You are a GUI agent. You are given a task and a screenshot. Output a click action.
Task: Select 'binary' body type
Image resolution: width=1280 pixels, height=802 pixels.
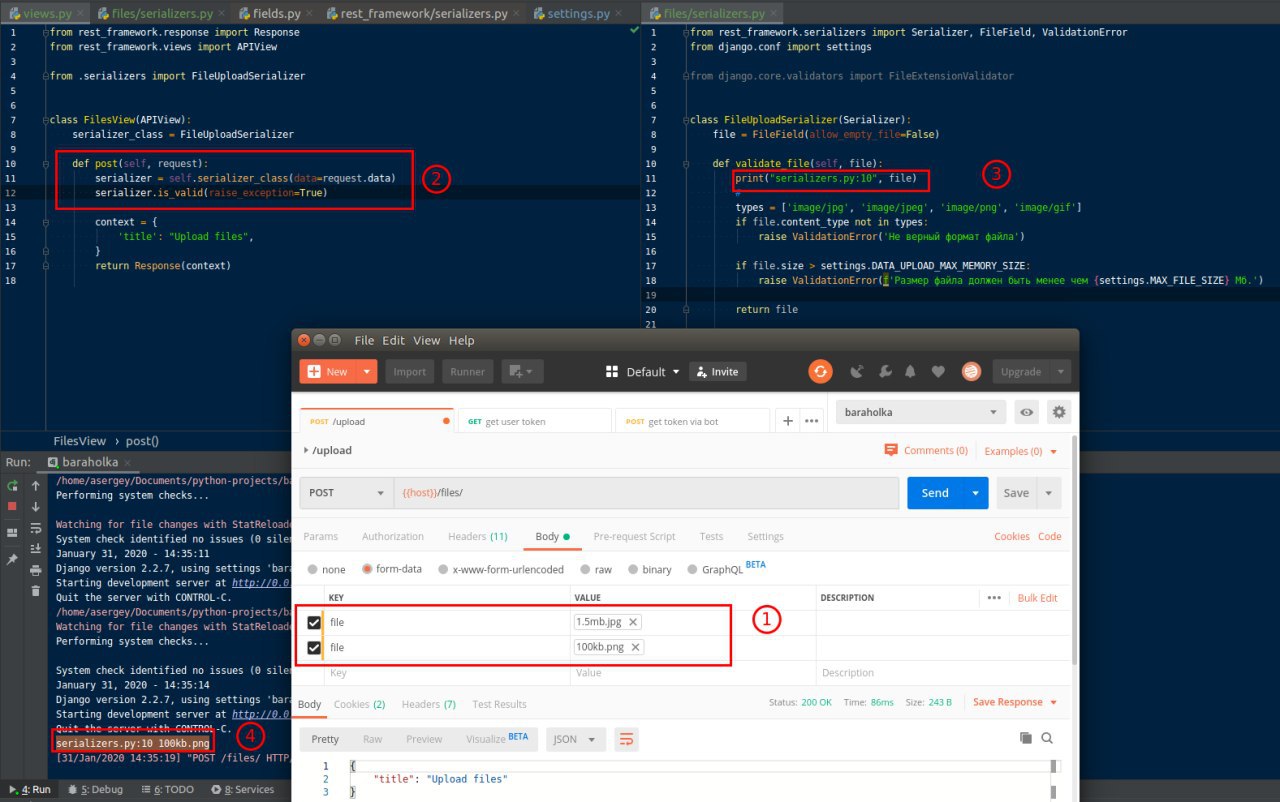pyautogui.click(x=633, y=569)
